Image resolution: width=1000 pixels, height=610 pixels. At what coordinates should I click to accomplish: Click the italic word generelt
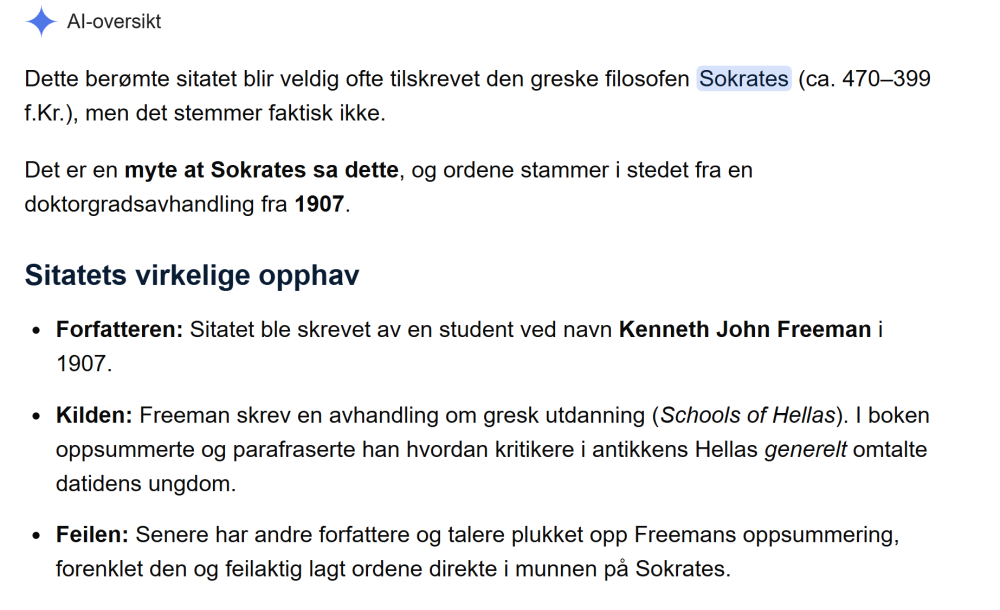click(x=805, y=450)
